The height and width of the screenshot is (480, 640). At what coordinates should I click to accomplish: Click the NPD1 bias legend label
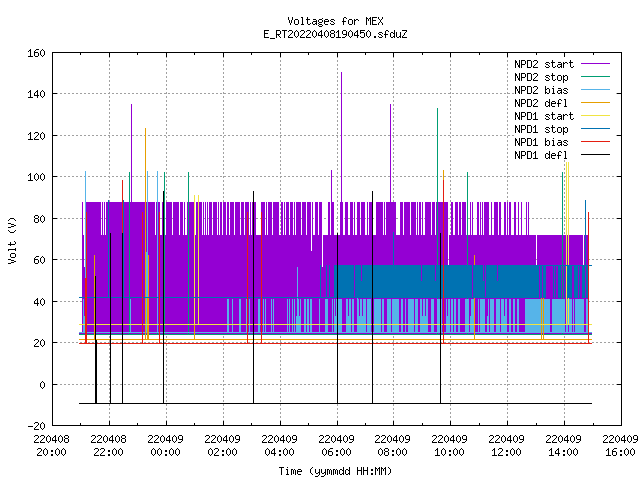541,142
